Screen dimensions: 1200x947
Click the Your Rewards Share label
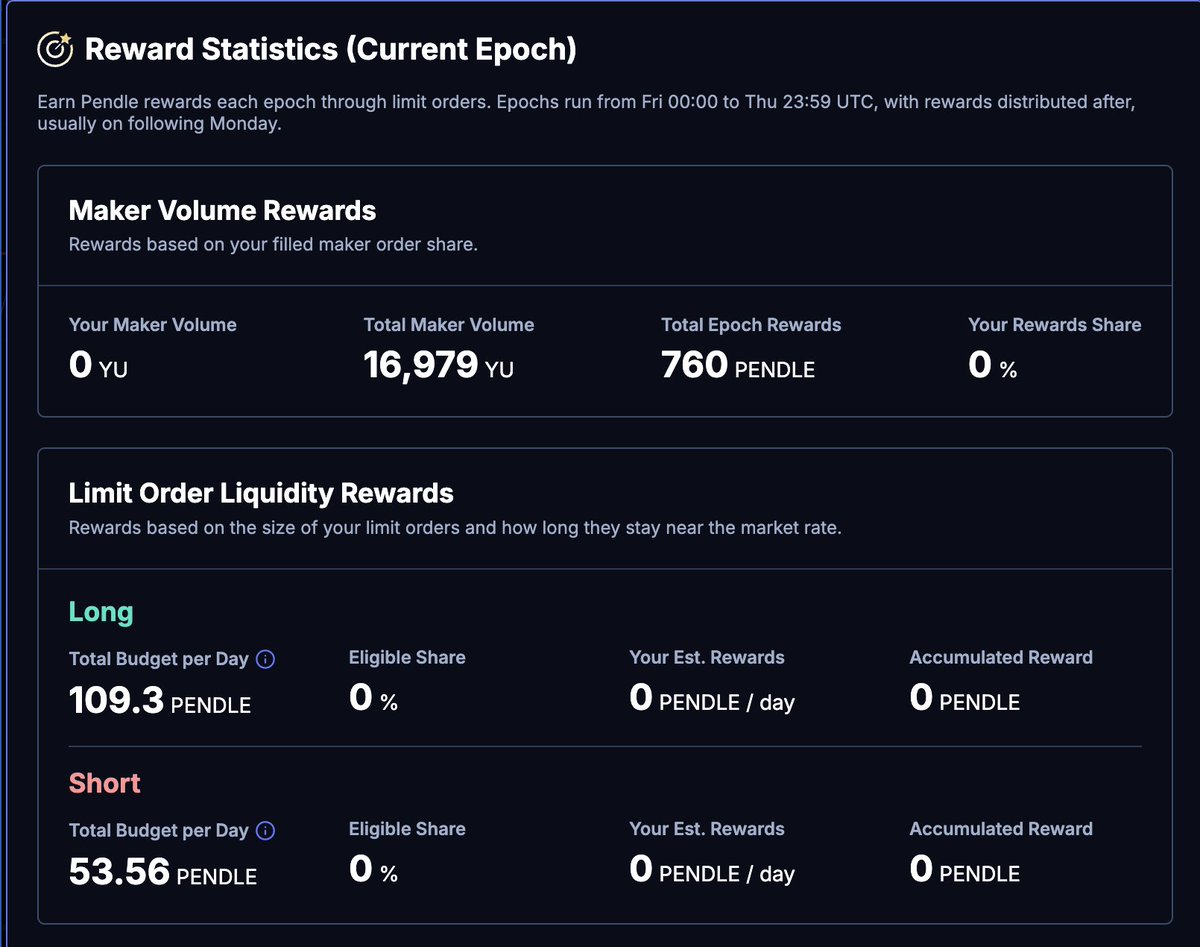click(1055, 325)
